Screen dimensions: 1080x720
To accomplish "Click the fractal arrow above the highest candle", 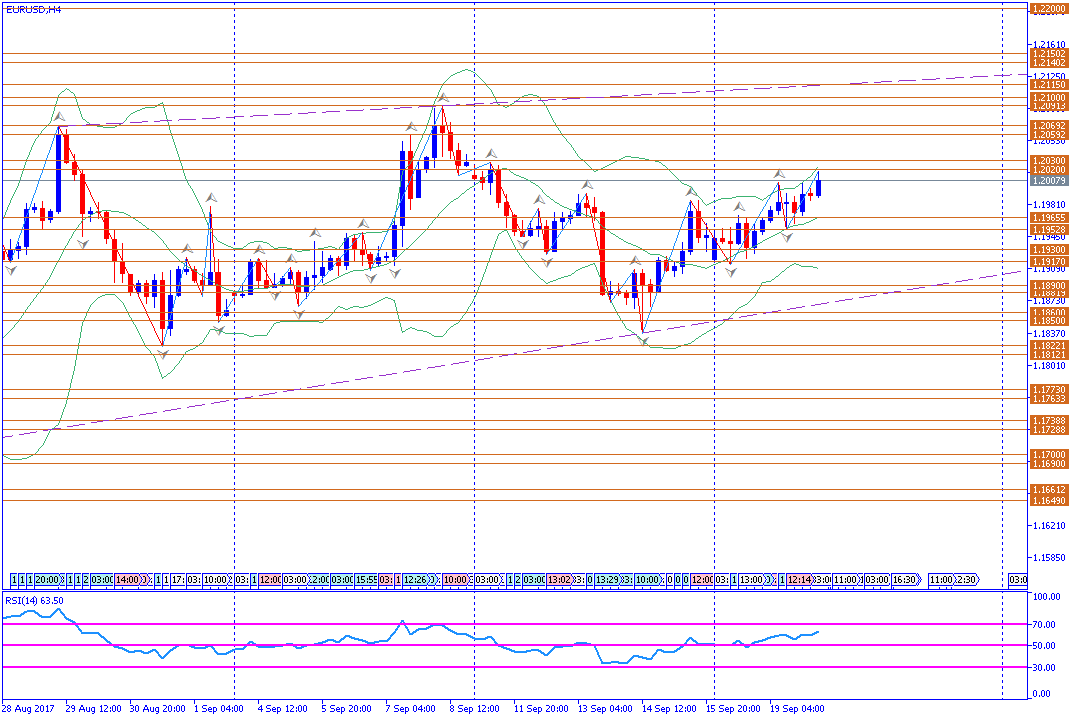I will [x=441, y=98].
